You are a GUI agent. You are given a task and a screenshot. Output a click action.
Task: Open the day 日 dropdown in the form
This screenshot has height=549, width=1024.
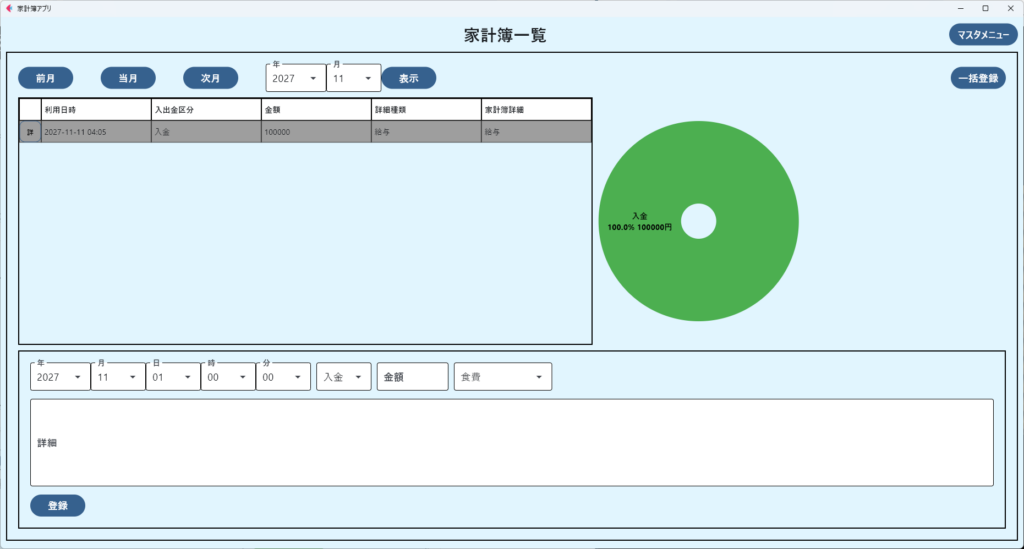click(x=172, y=377)
